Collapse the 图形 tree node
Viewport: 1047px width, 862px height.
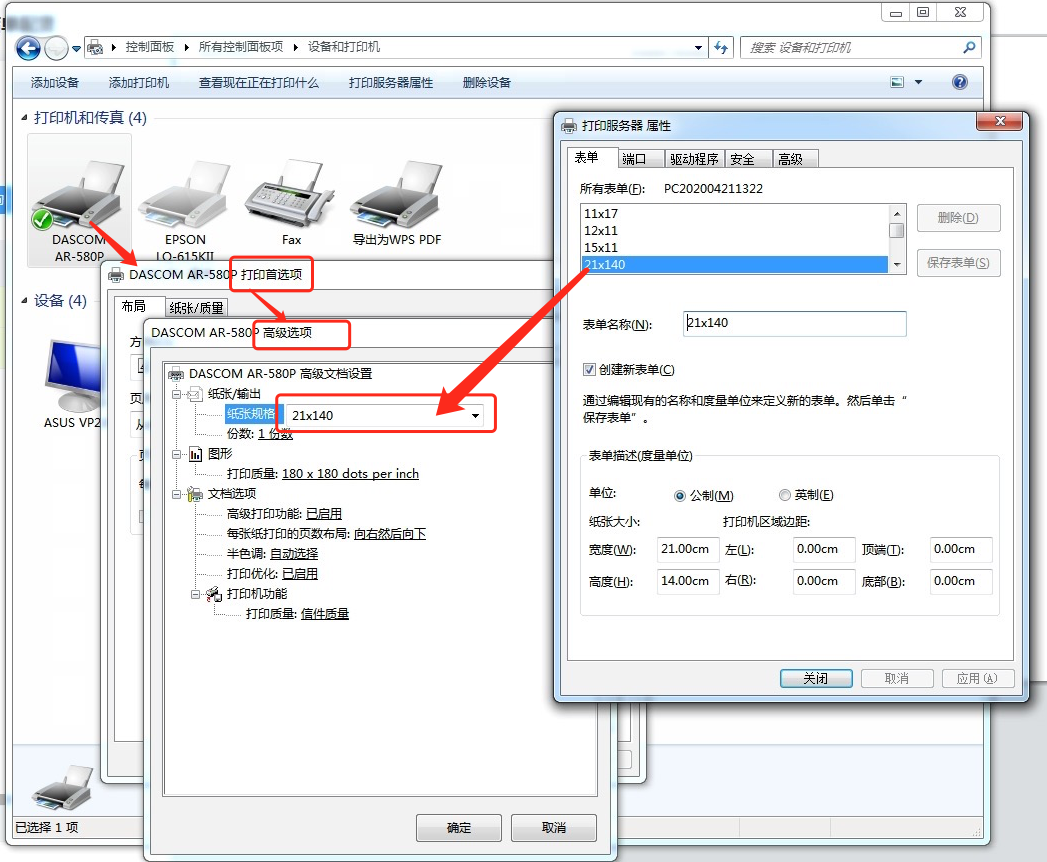pyautogui.click(x=176, y=454)
